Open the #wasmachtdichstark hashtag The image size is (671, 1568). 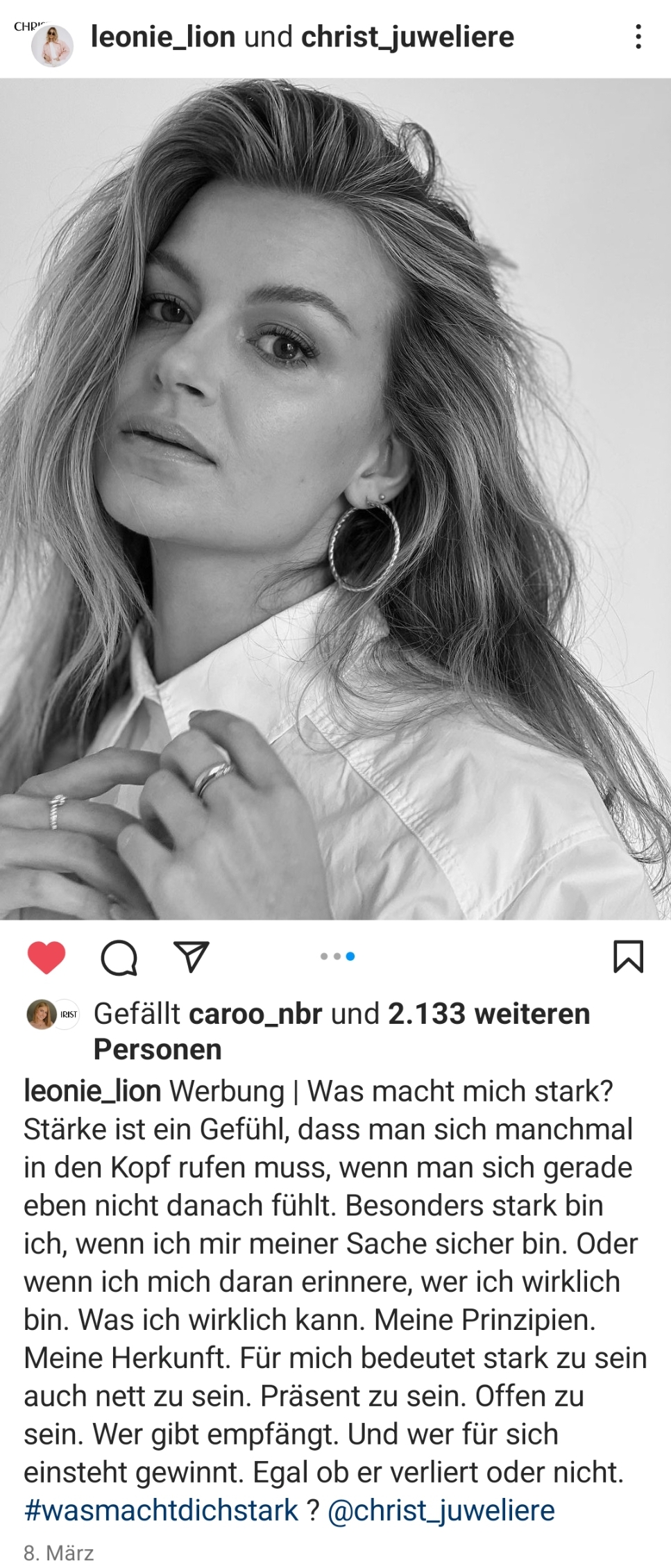pos(161,1510)
